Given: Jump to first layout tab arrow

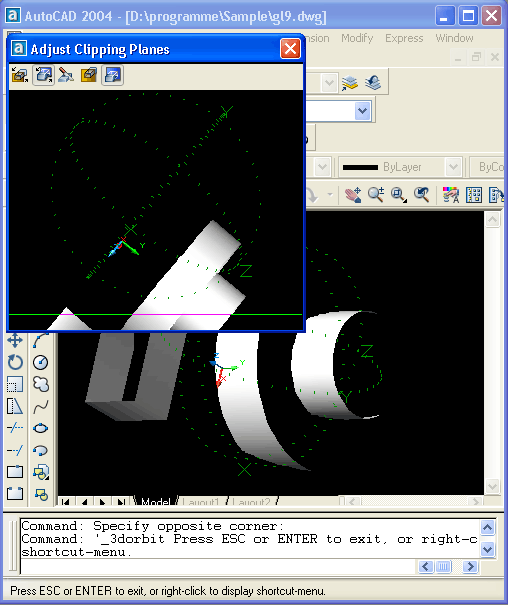Looking at the screenshot, I should click(x=66, y=502).
